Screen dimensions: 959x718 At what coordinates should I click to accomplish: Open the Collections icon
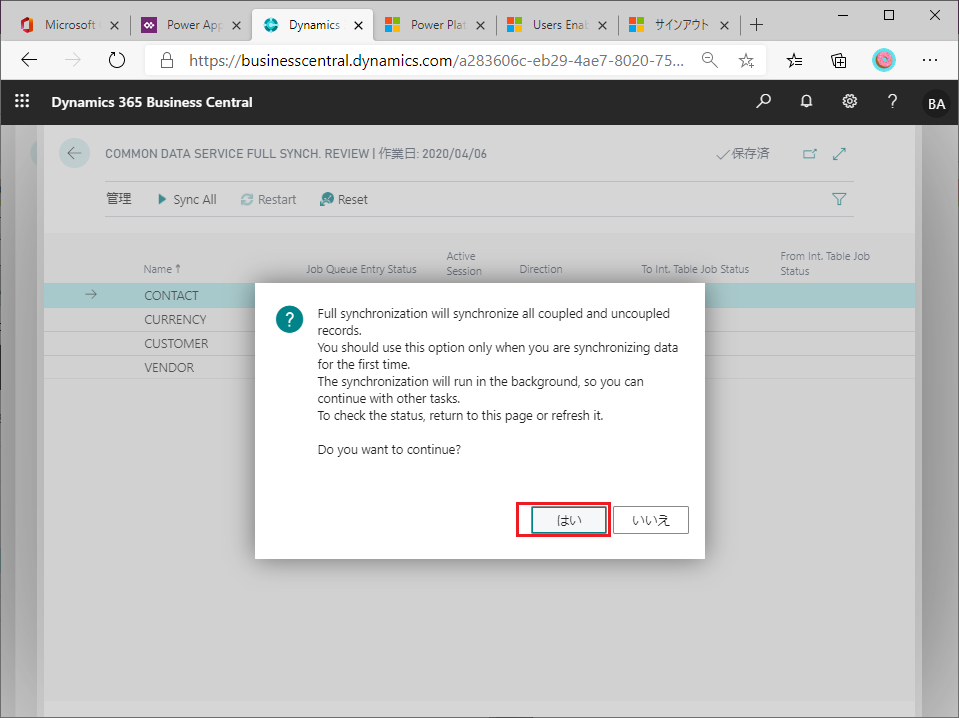point(839,60)
